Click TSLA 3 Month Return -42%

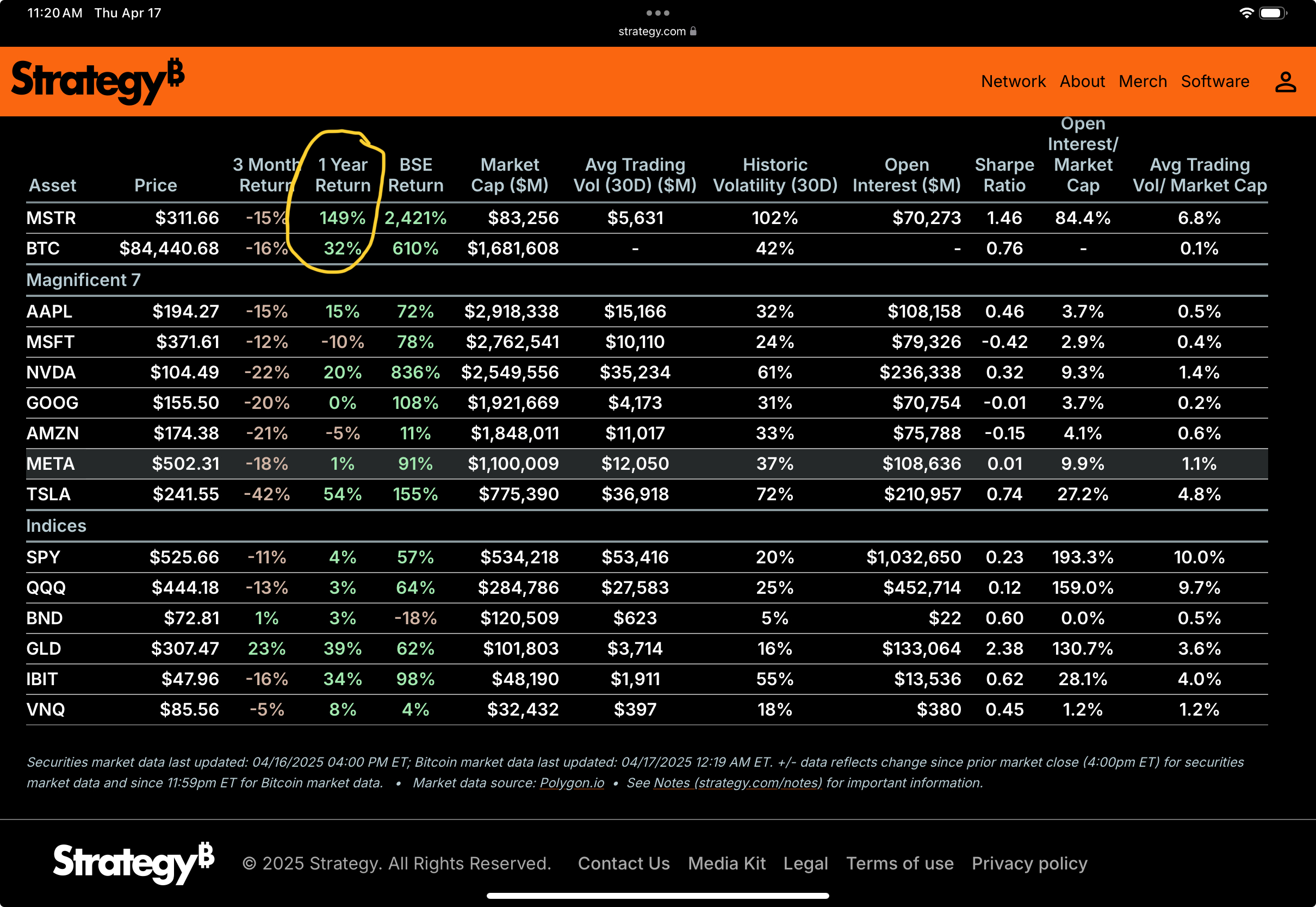coord(266,494)
